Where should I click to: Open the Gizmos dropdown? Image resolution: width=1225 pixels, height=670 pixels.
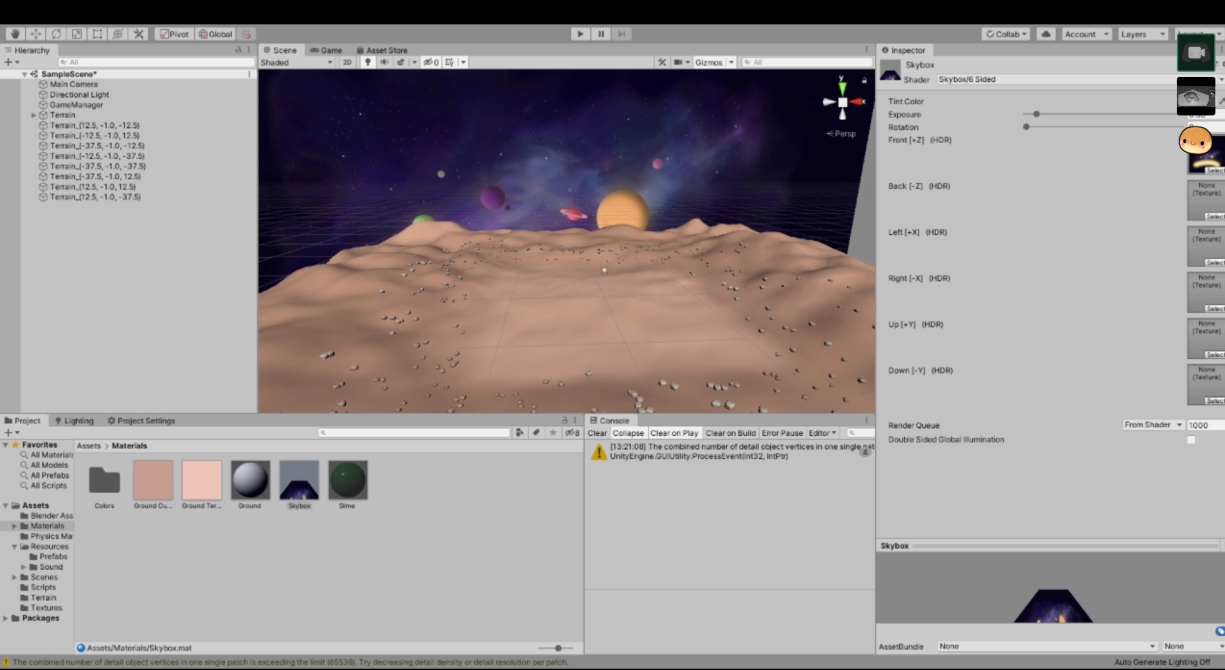click(714, 62)
